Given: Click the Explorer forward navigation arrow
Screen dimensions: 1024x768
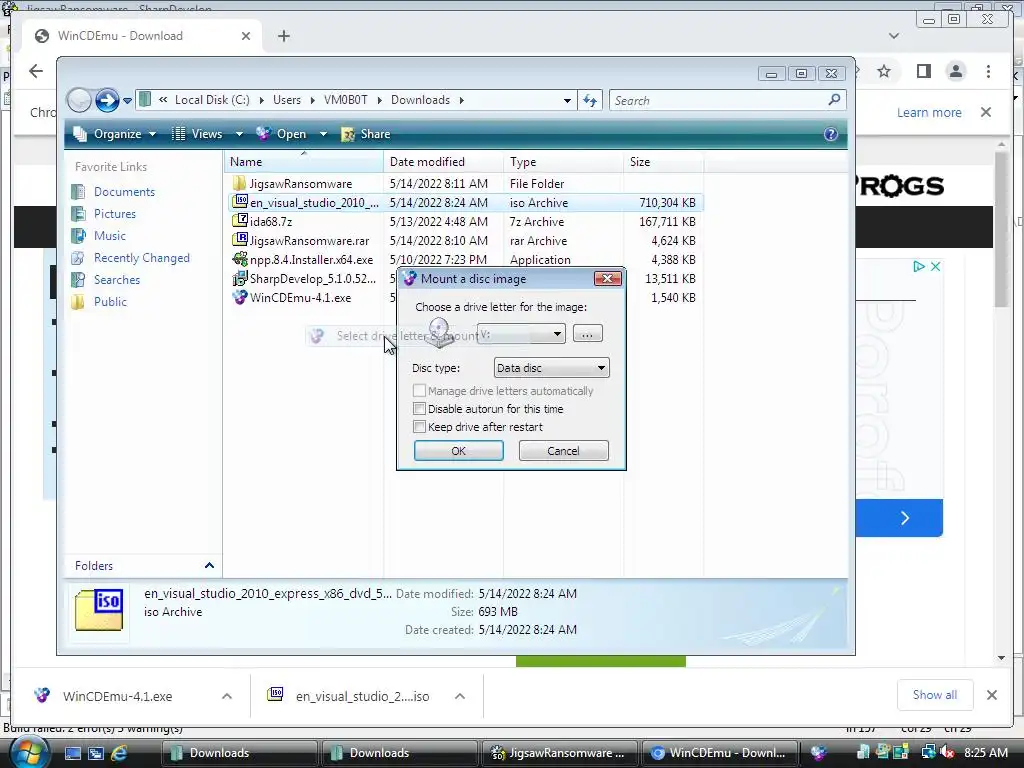Looking at the screenshot, I should tap(107, 101).
